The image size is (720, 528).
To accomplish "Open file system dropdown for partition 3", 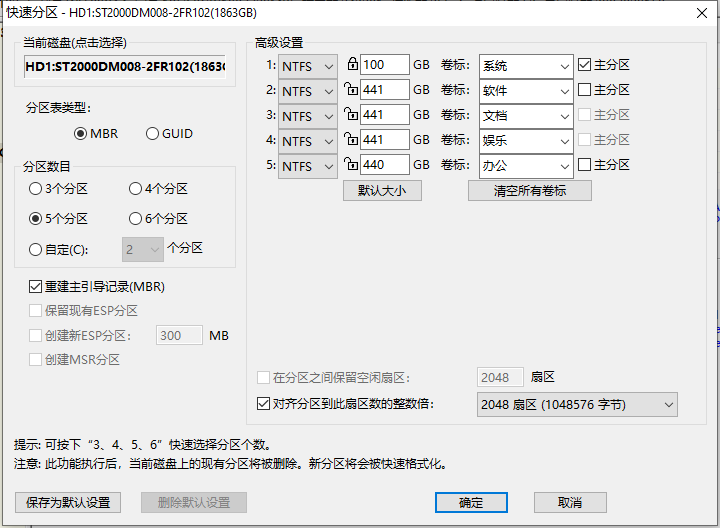I will tap(308, 116).
